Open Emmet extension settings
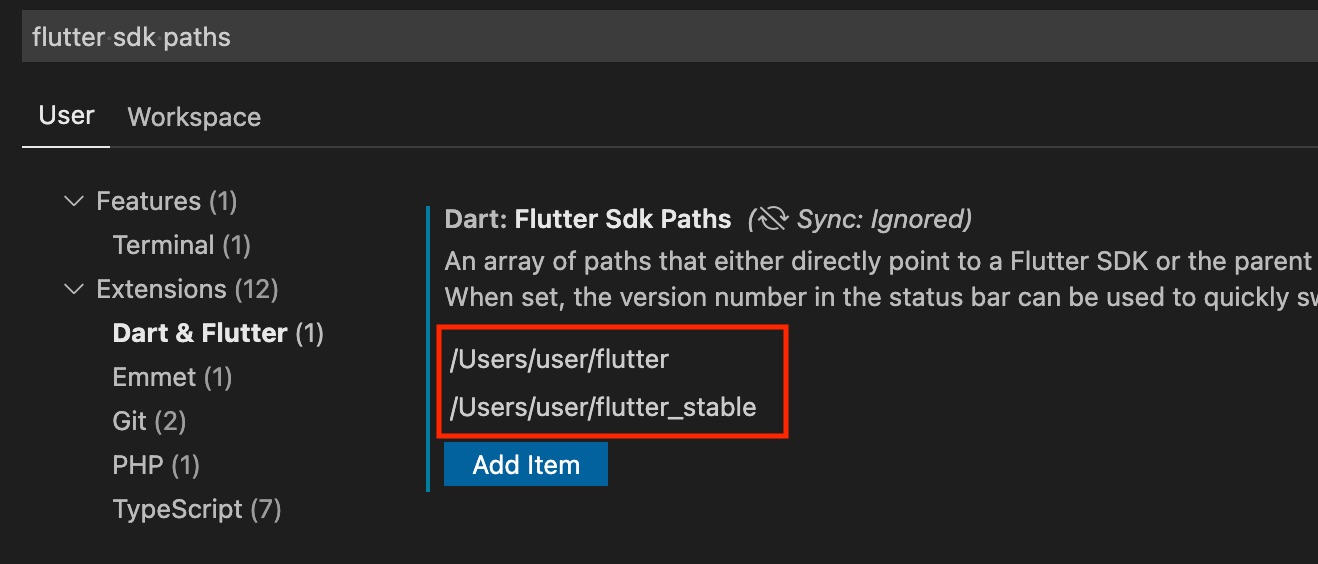The height and width of the screenshot is (564, 1318). tap(172, 377)
